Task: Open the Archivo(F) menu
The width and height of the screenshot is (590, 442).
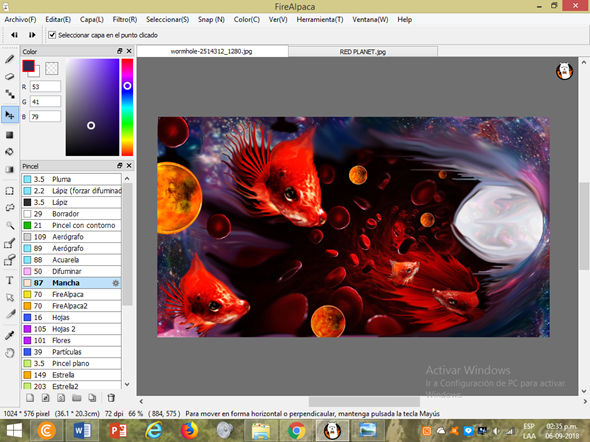Action: click(x=20, y=20)
